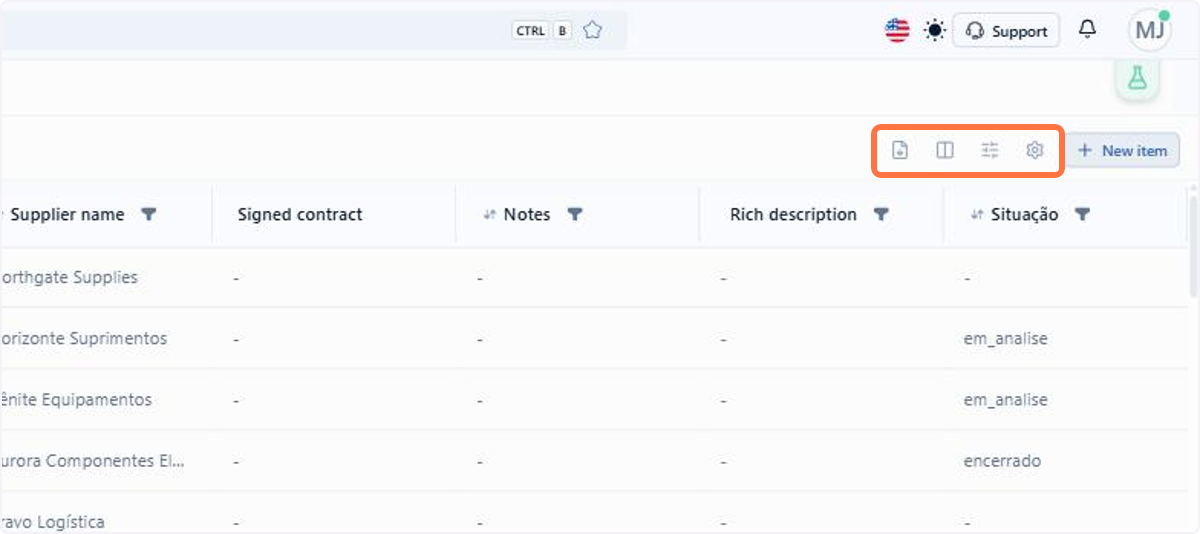Screen dimensions: 1200x534
Task: Add this page to favorites with star
Action: click(x=592, y=30)
